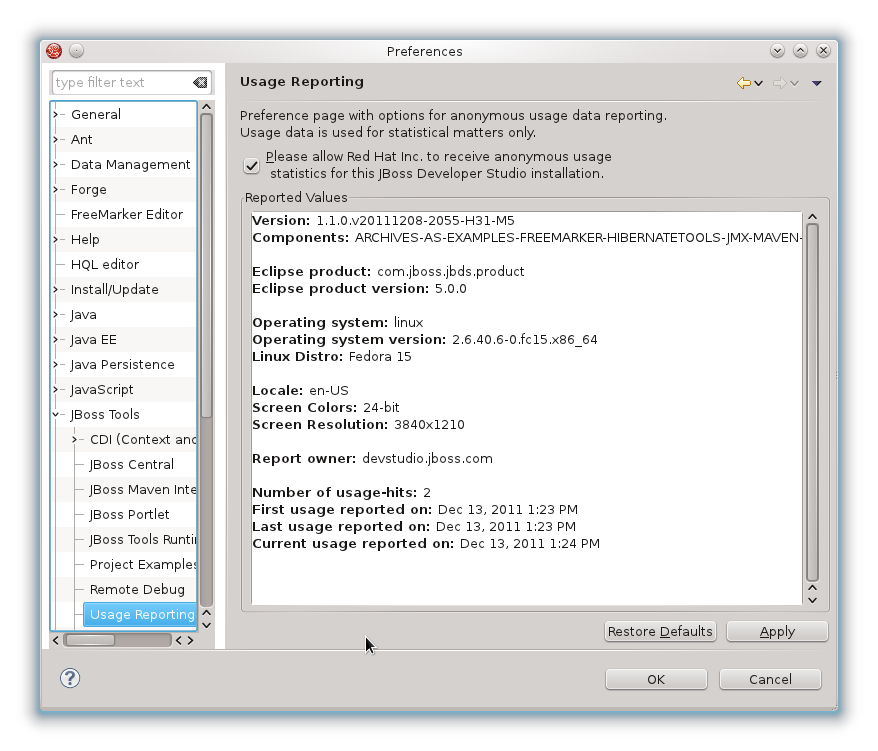Open the Back history dropdown arrow
The image size is (878, 751).
pyautogui.click(x=759, y=83)
